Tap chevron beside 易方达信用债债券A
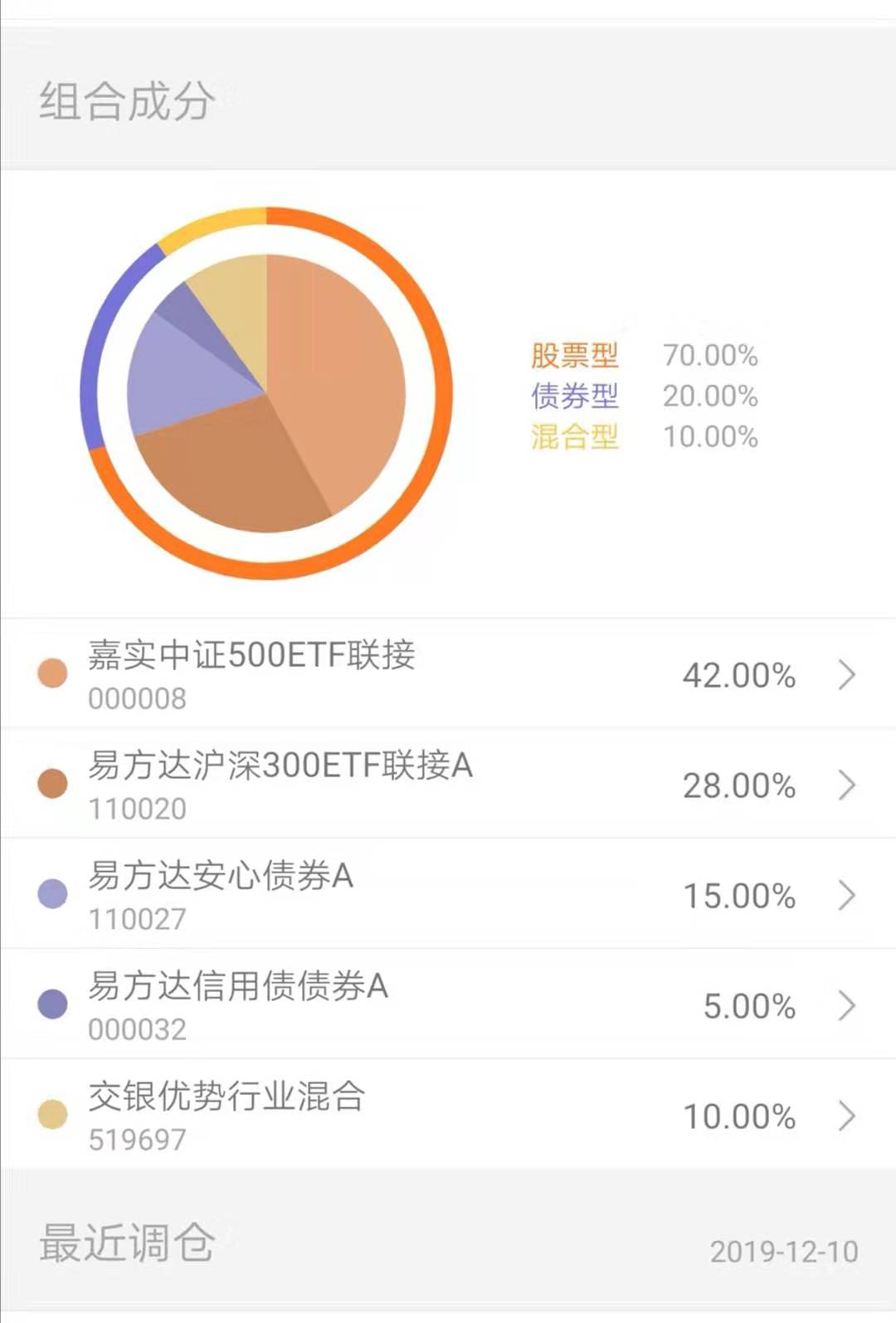 point(846,1005)
